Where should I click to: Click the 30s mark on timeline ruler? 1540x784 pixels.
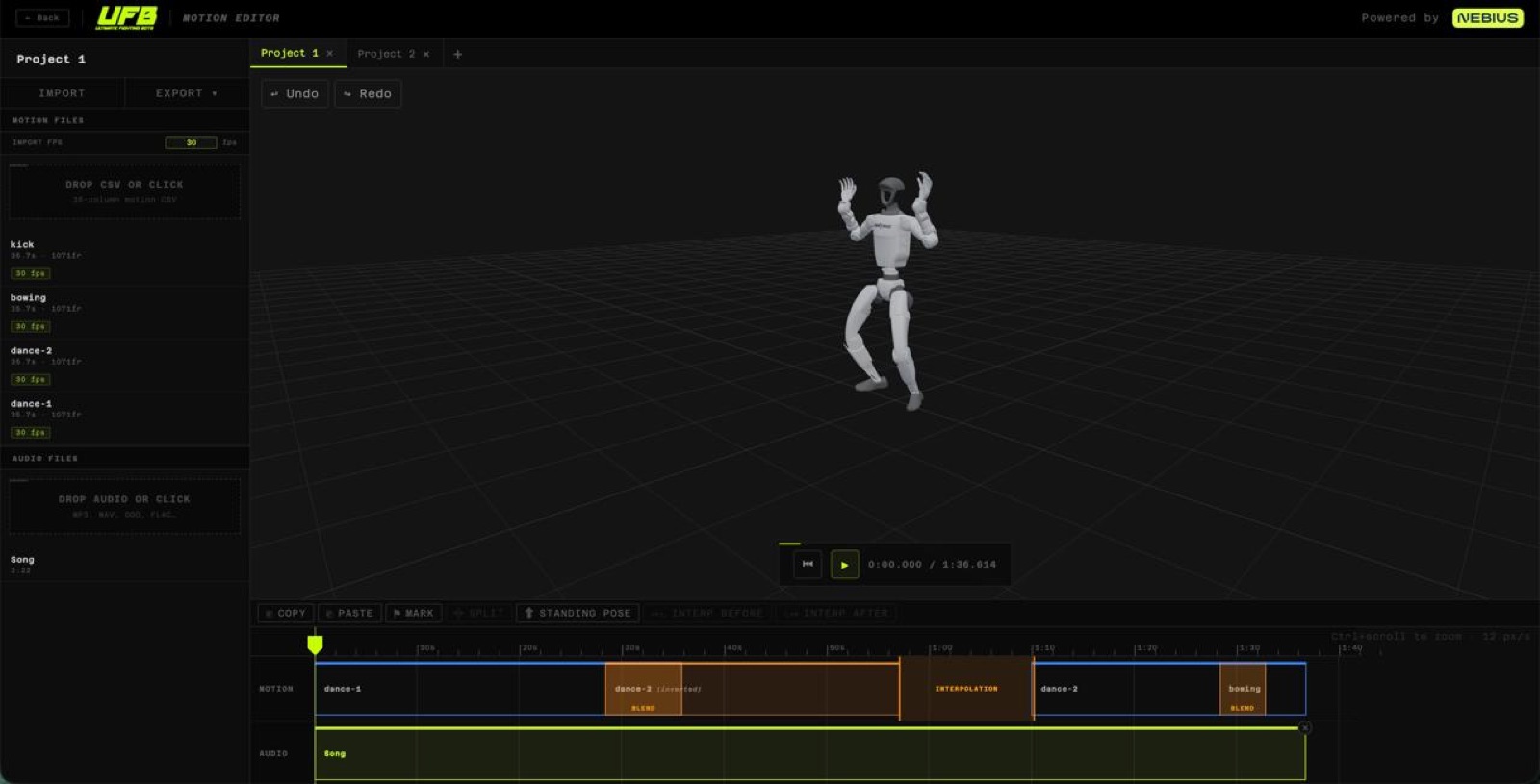[630, 647]
